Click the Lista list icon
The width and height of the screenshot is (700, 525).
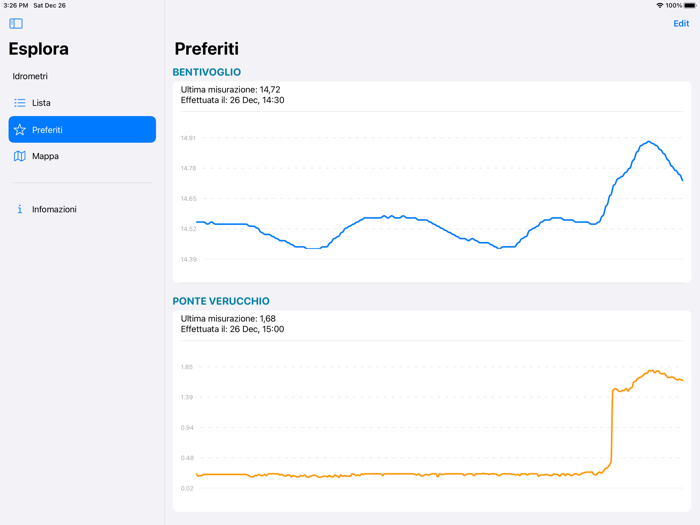(x=19, y=103)
